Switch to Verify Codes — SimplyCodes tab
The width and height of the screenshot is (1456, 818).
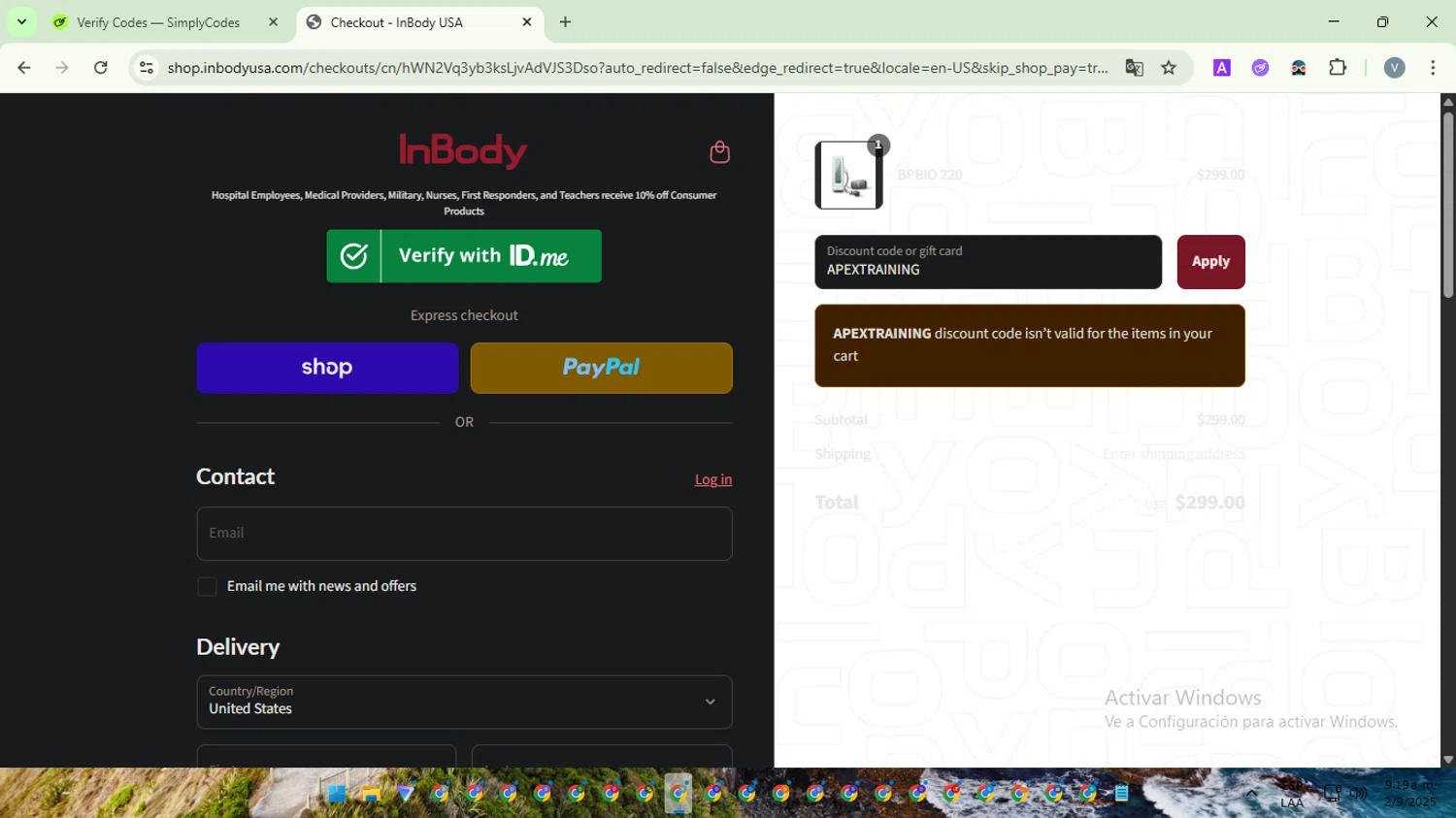pyautogui.click(x=158, y=22)
